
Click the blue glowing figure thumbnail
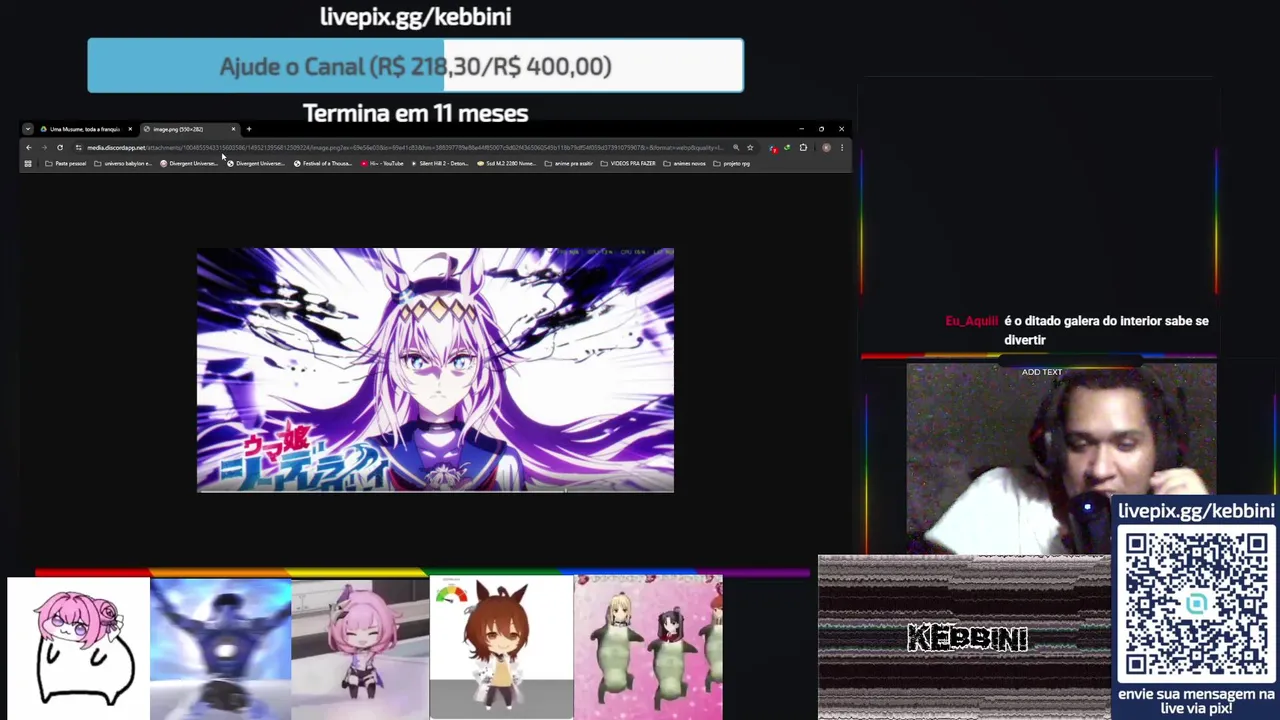pos(220,648)
